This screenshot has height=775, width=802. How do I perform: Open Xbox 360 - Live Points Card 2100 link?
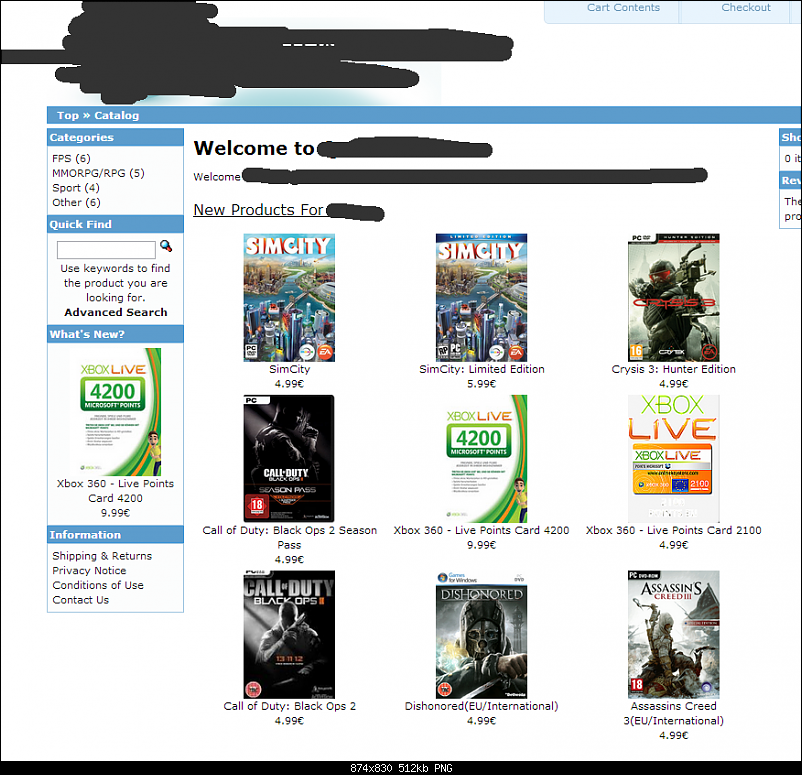pyautogui.click(x=674, y=530)
